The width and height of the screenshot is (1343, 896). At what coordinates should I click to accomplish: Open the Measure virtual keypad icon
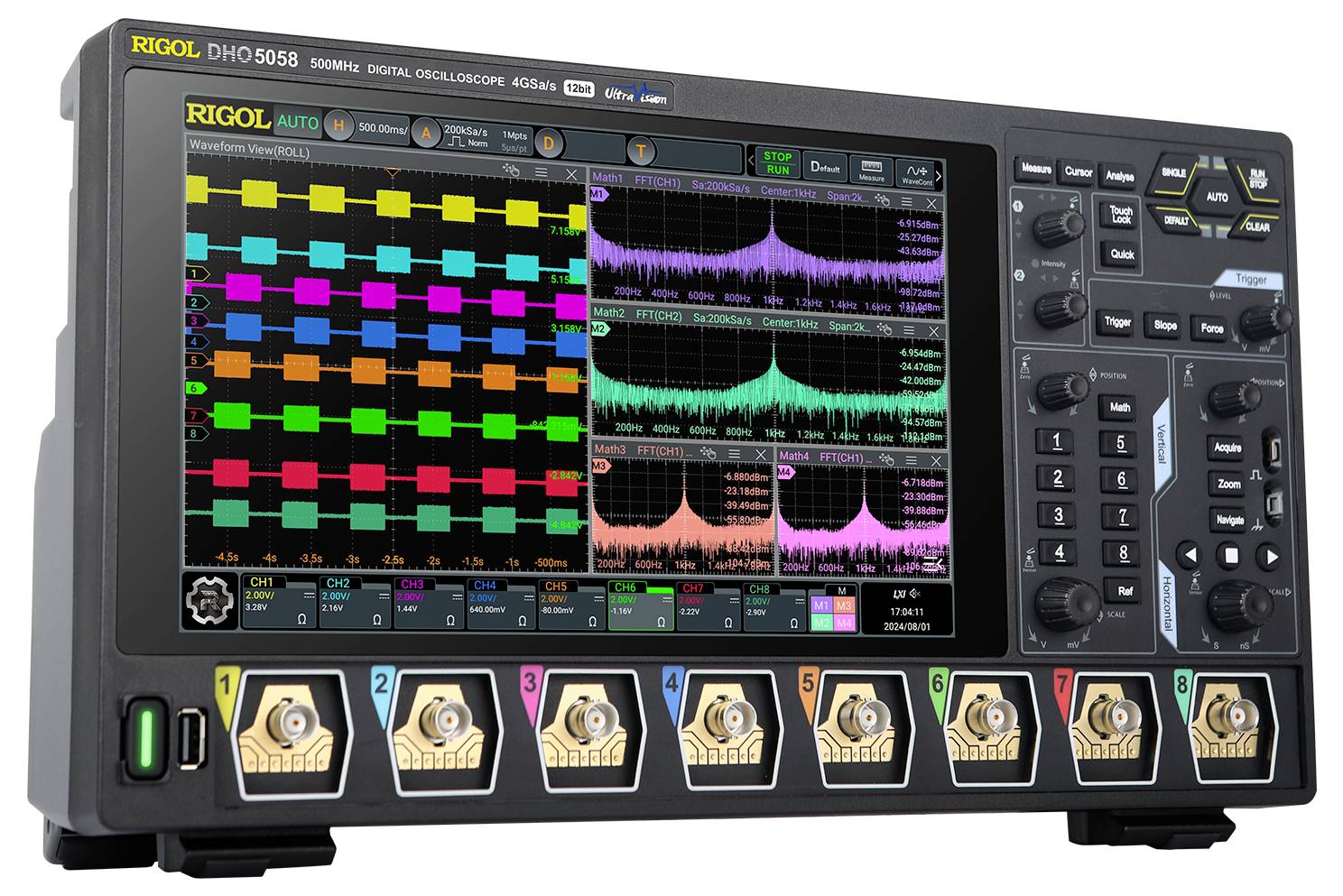click(x=872, y=168)
